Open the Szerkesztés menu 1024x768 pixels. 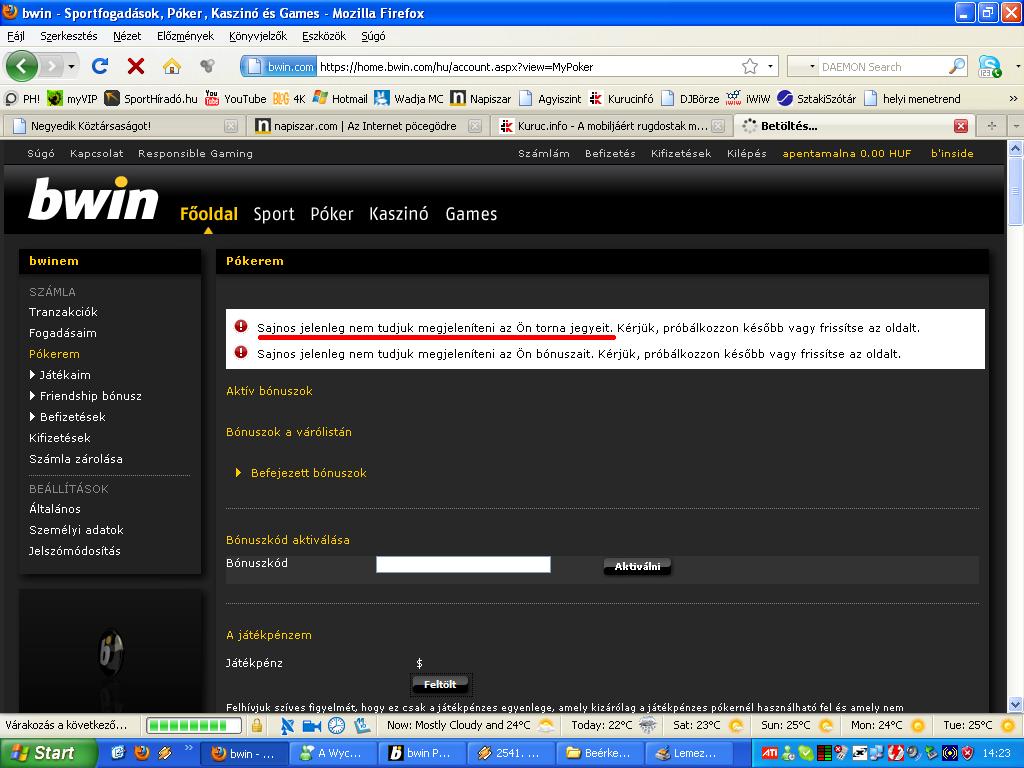(x=69, y=36)
